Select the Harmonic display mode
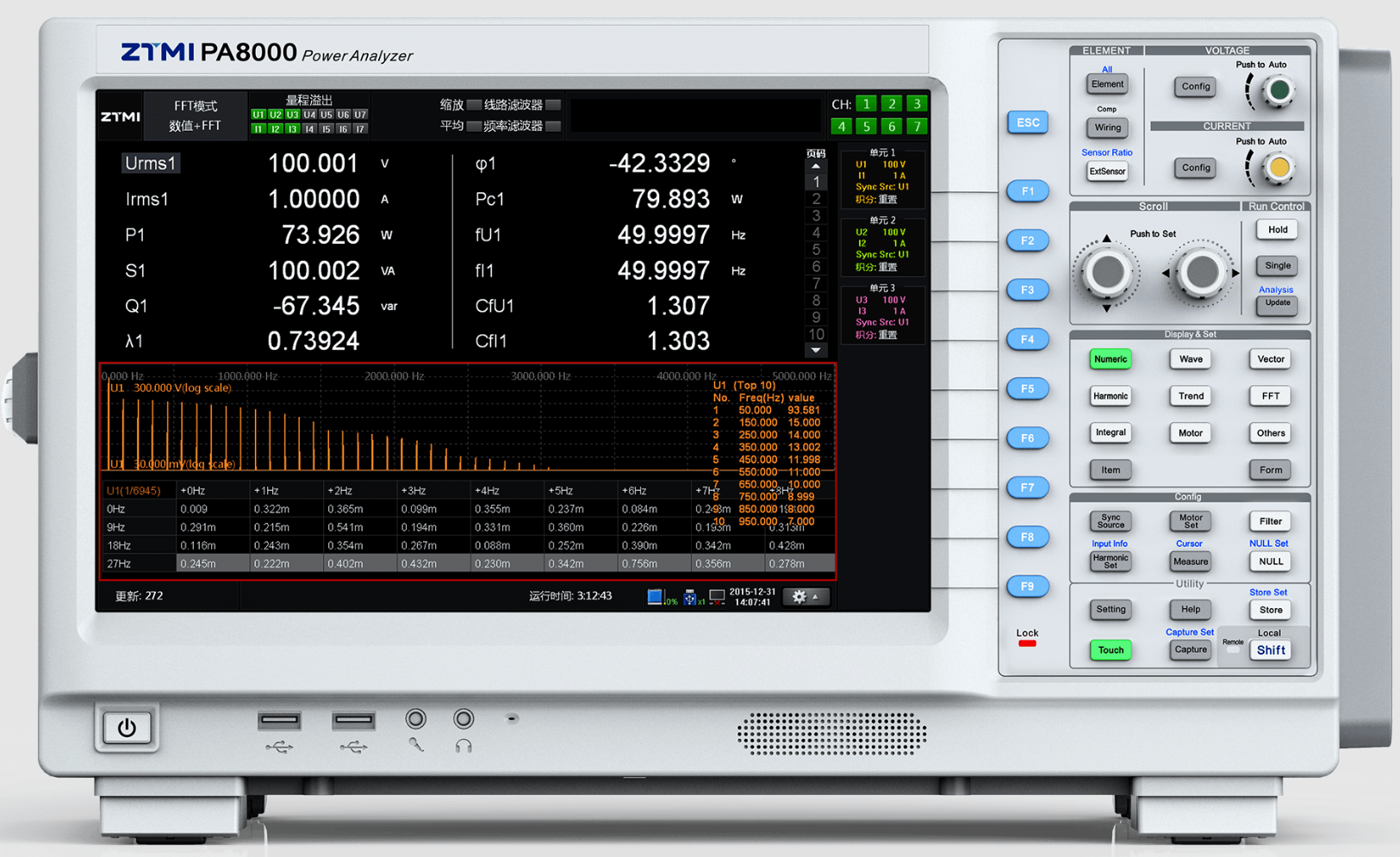The width and height of the screenshot is (1400, 857). [x=1111, y=396]
